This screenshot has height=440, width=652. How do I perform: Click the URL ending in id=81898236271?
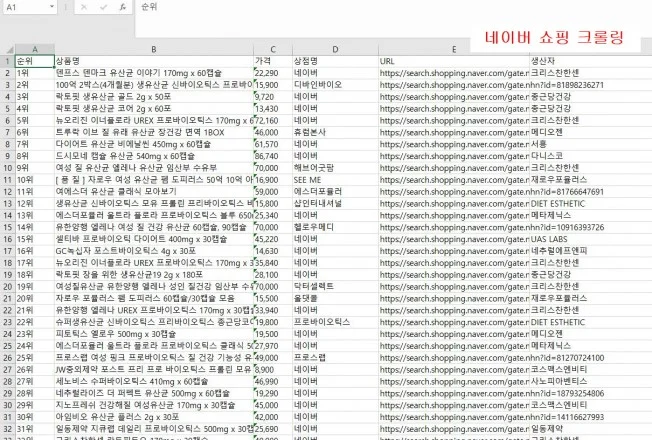[x=491, y=85]
